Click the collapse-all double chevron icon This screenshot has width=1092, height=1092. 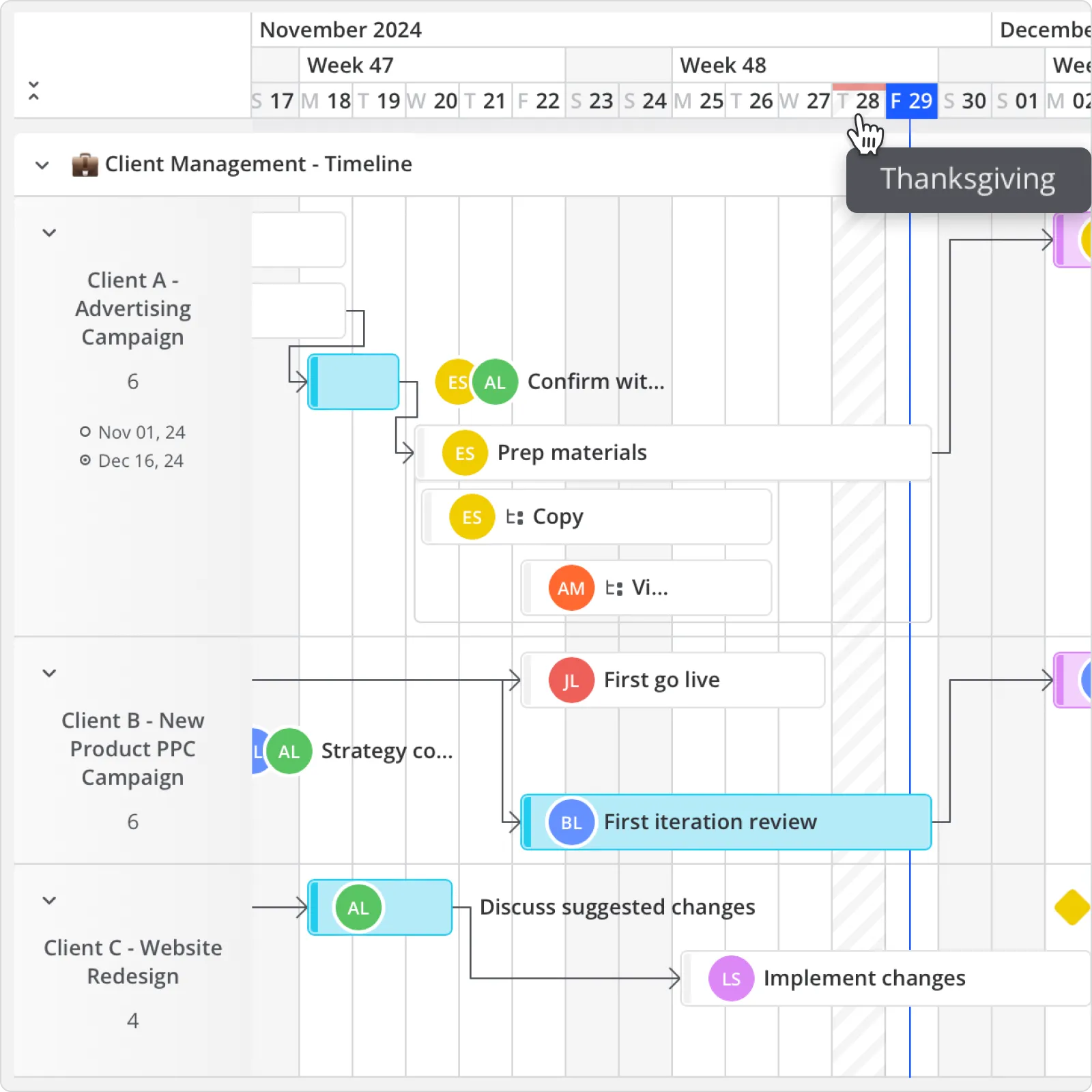click(x=33, y=89)
